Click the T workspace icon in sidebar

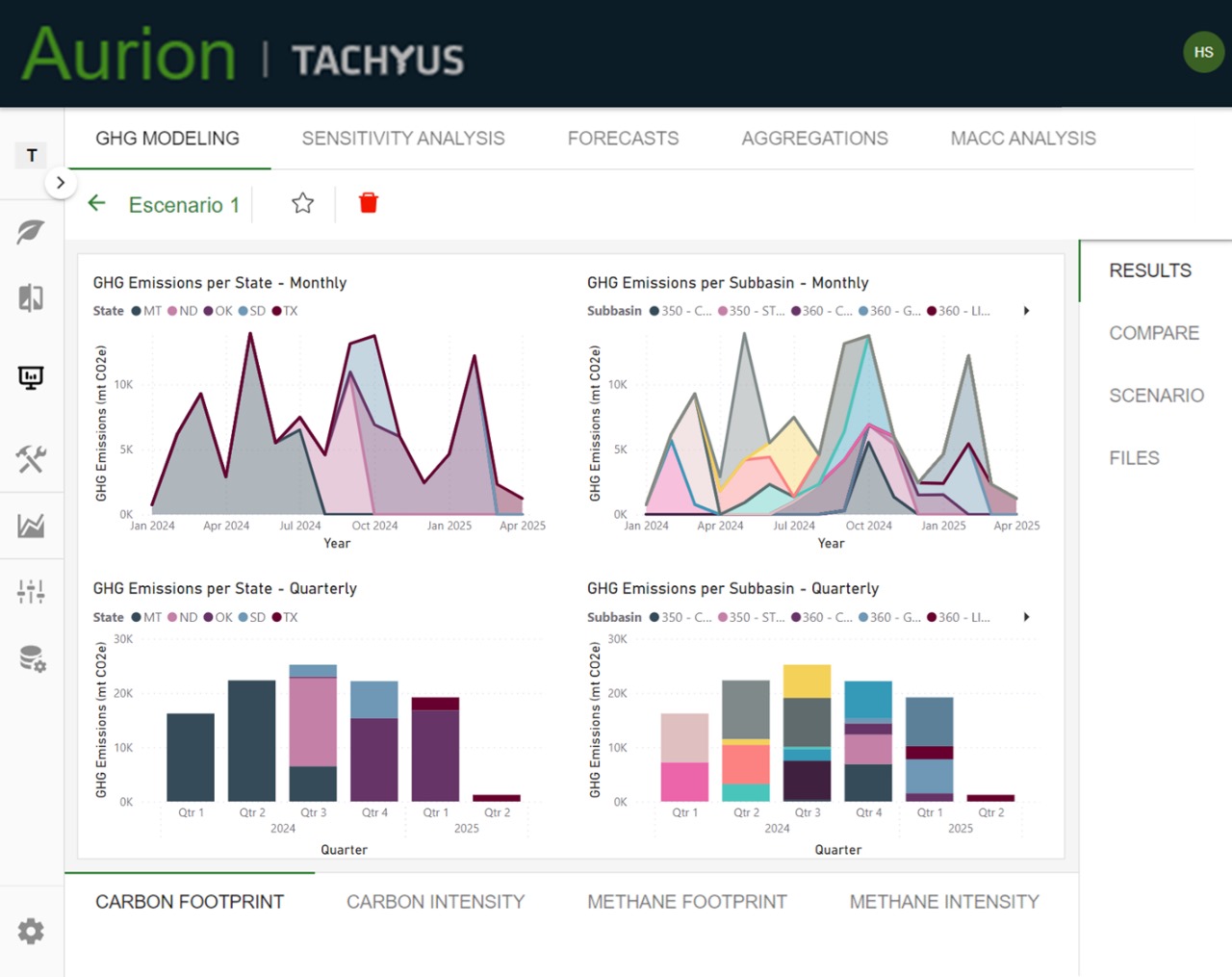point(32,155)
